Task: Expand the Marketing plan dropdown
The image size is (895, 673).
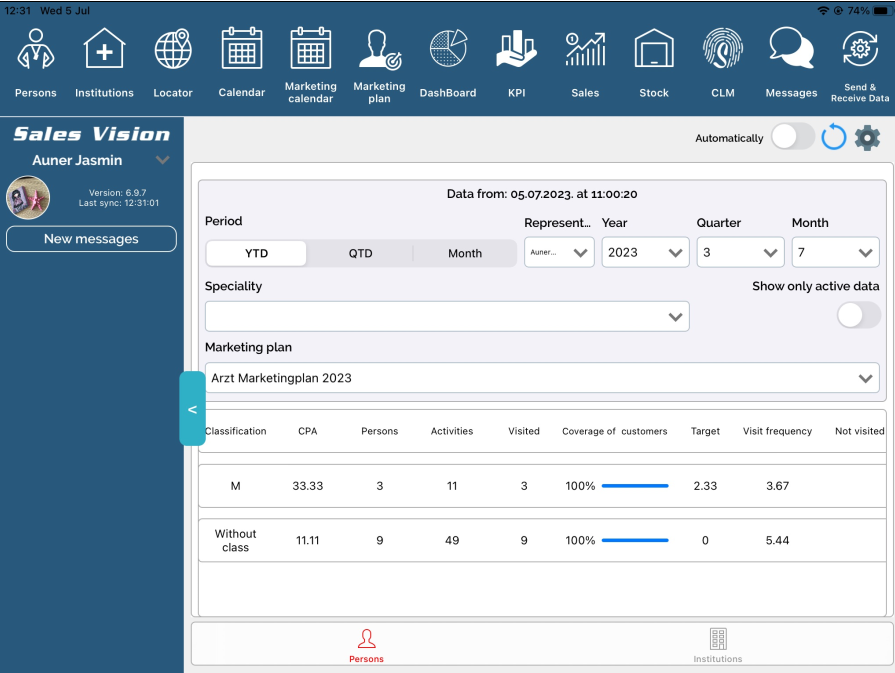Action: [542, 378]
